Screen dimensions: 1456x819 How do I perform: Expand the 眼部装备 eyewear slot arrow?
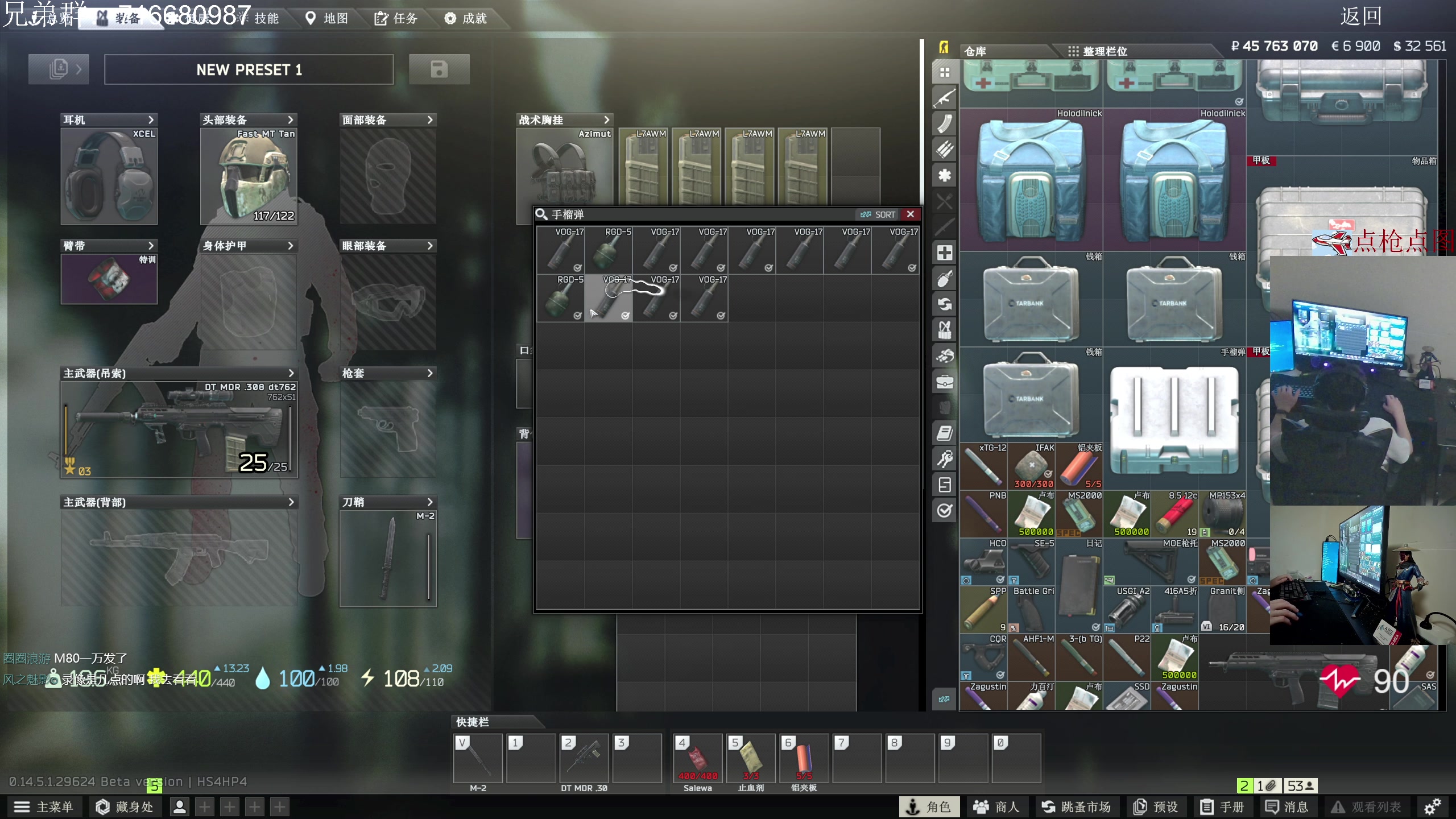(x=430, y=246)
